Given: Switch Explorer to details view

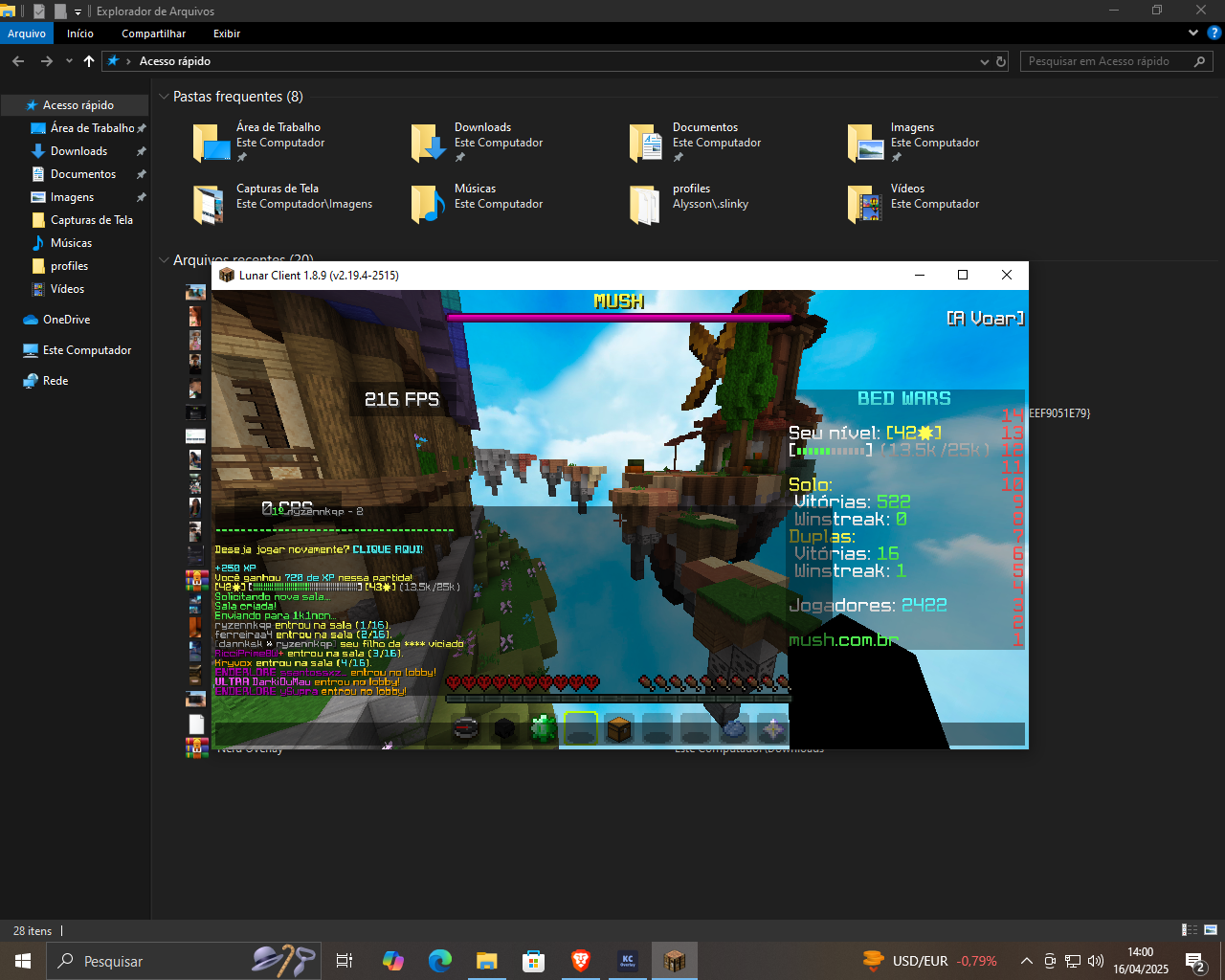Looking at the screenshot, I should pos(1190,930).
